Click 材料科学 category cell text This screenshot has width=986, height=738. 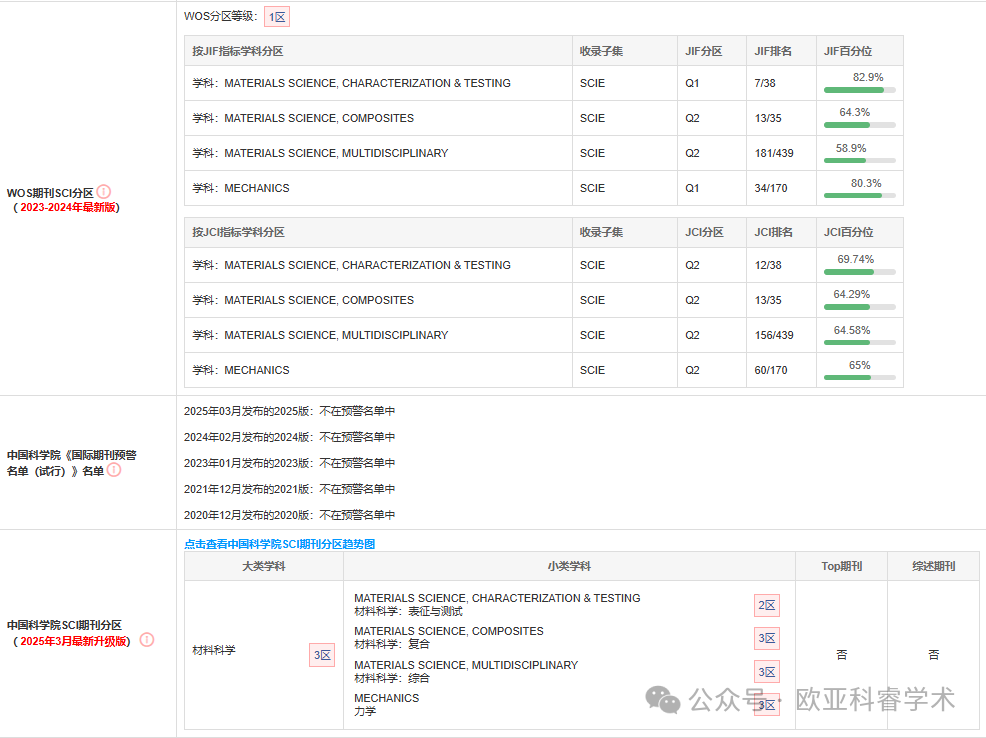[214, 650]
